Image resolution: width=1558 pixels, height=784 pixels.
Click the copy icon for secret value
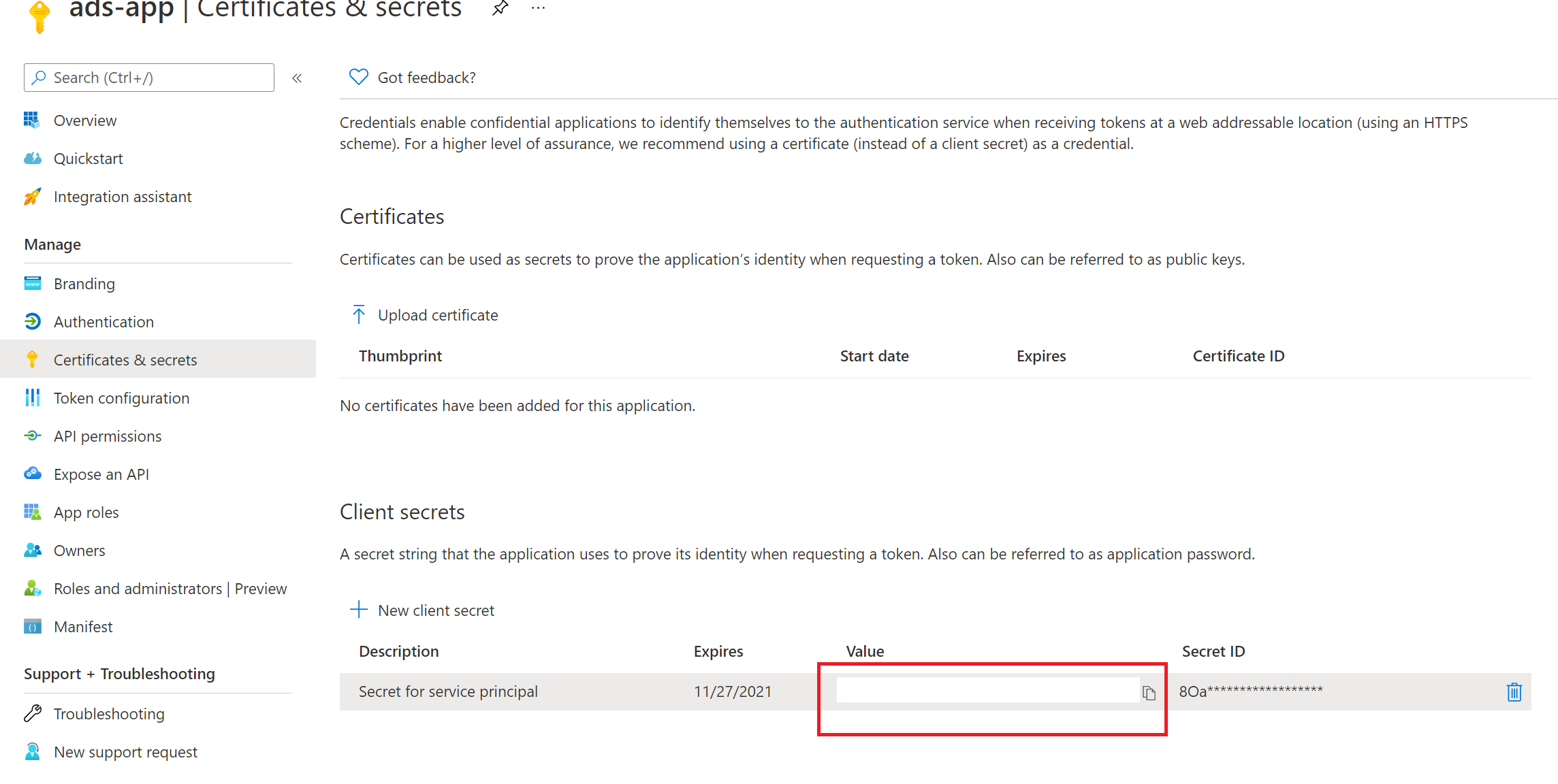(1149, 692)
